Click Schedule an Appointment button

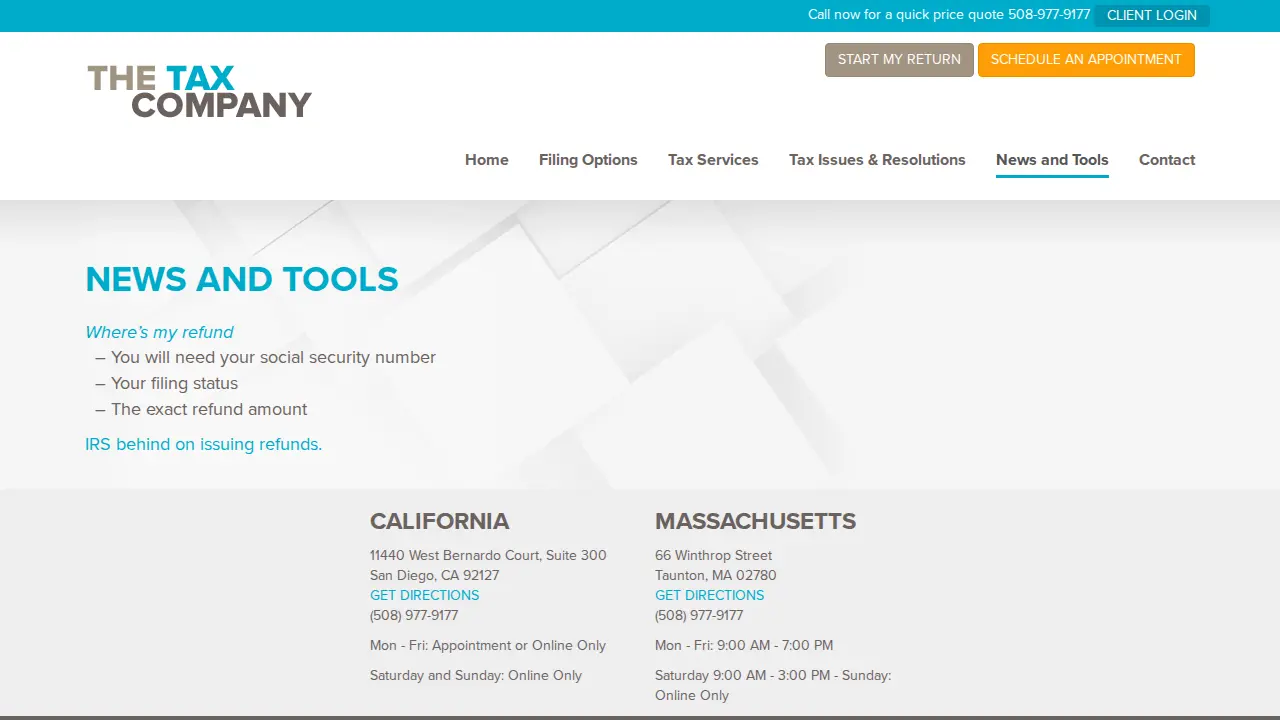pyautogui.click(x=1086, y=60)
